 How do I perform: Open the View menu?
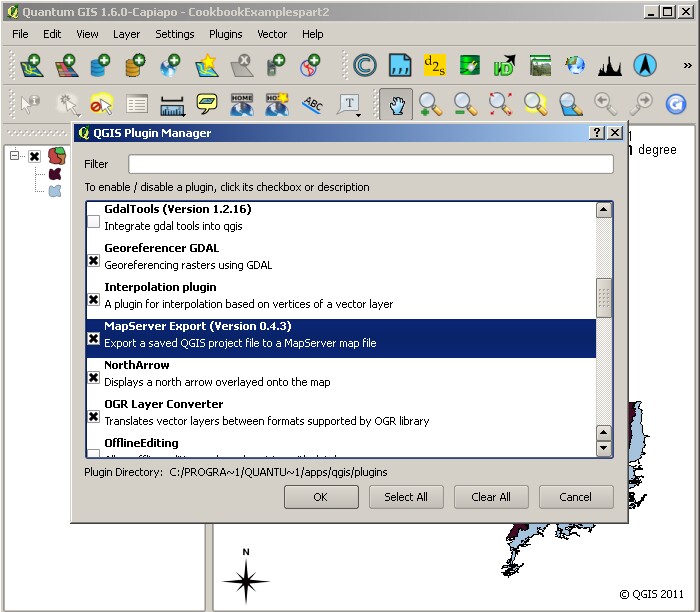[x=87, y=34]
